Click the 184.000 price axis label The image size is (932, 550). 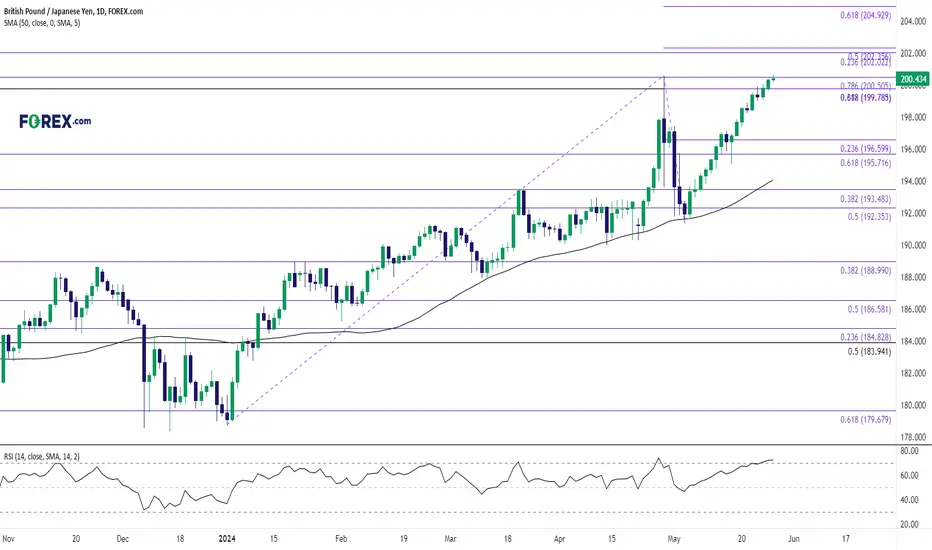(x=913, y=341)
